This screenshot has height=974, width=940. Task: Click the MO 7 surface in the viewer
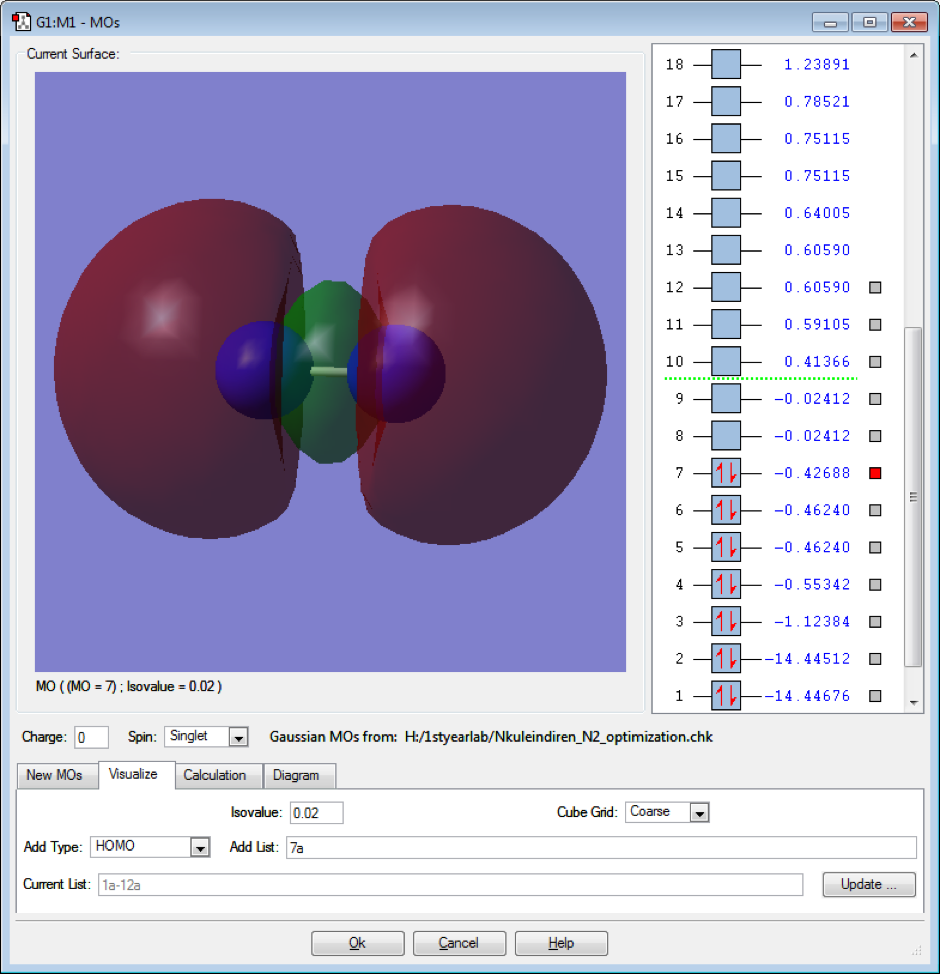click(x=330, y=371)
